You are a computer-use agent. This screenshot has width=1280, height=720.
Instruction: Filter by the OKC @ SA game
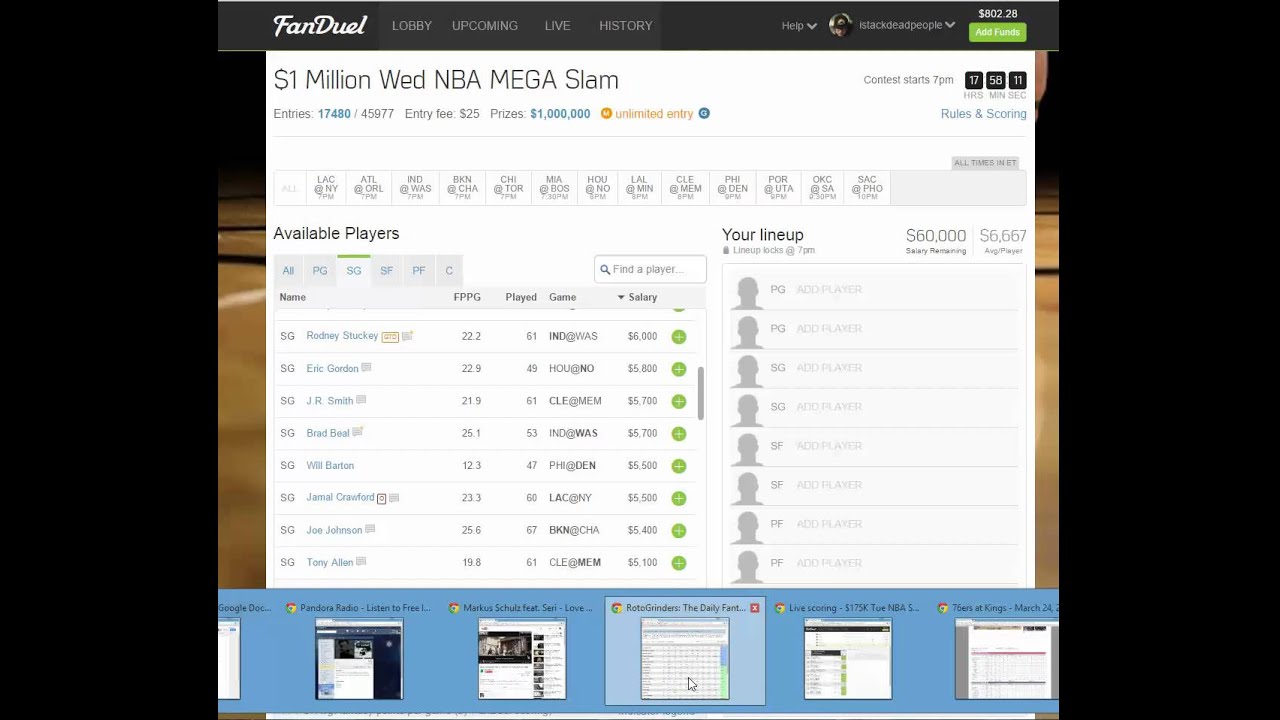click(x=822, y=188)
